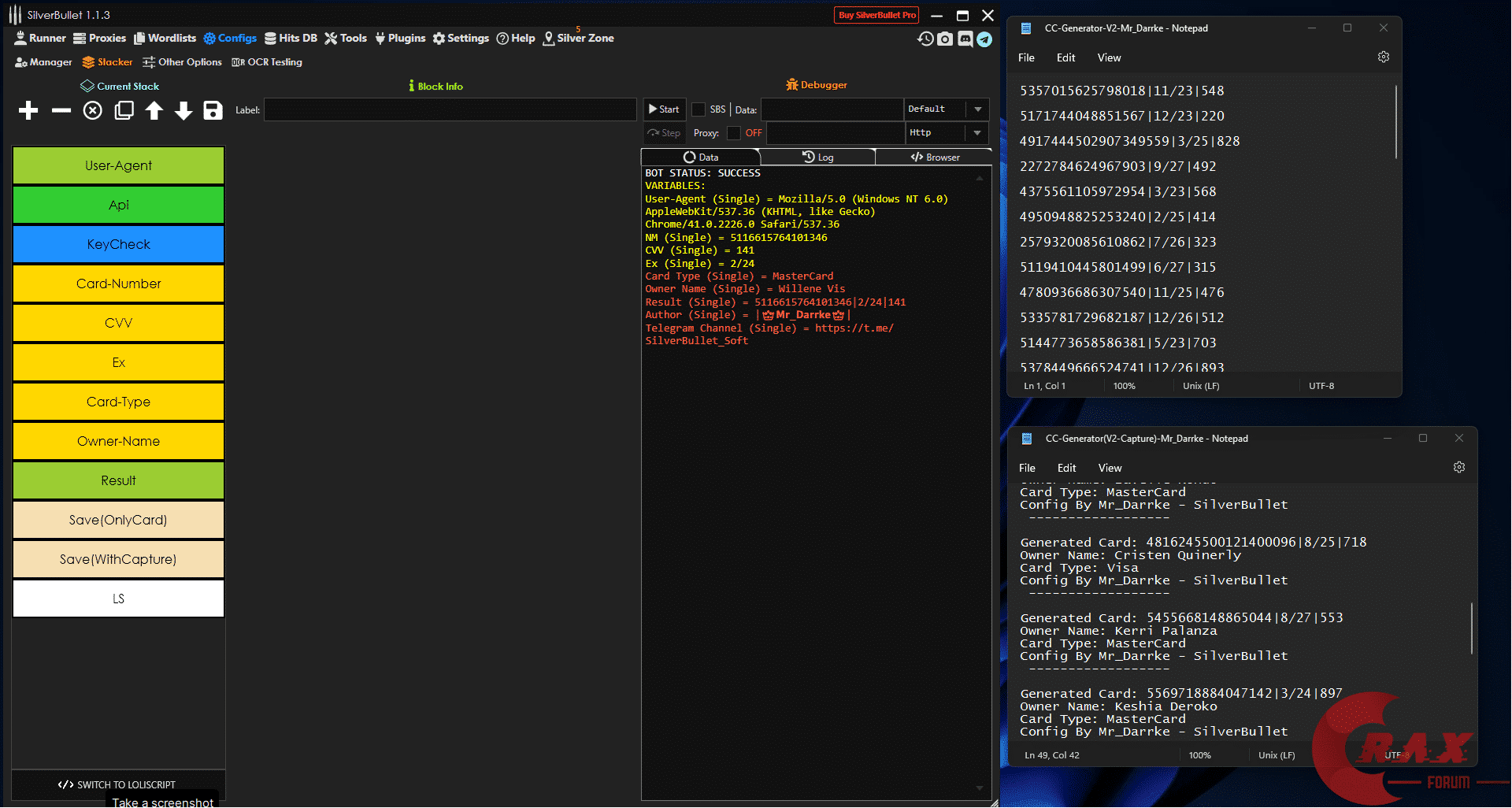
Task: Enable the SBS checkbox
Action: [x=699, y=109]
